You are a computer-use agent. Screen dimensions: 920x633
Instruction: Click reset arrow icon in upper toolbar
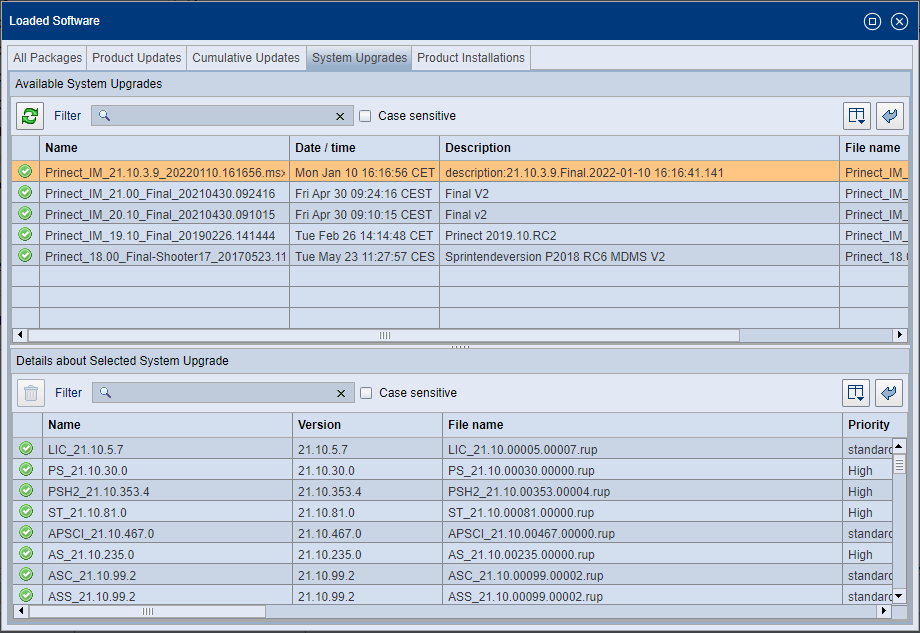(x=889, y=116)
